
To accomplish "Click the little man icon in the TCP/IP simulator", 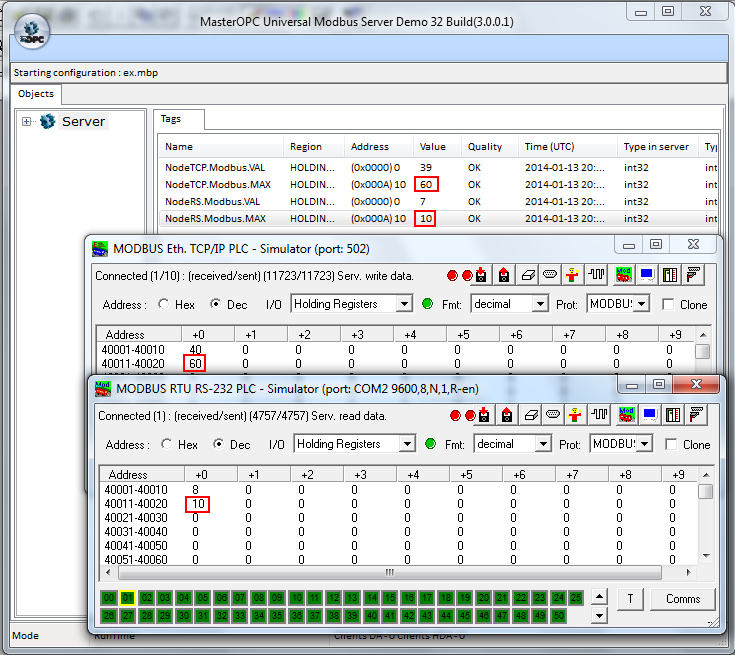I will pyautogui.click(x=572, y=275).
